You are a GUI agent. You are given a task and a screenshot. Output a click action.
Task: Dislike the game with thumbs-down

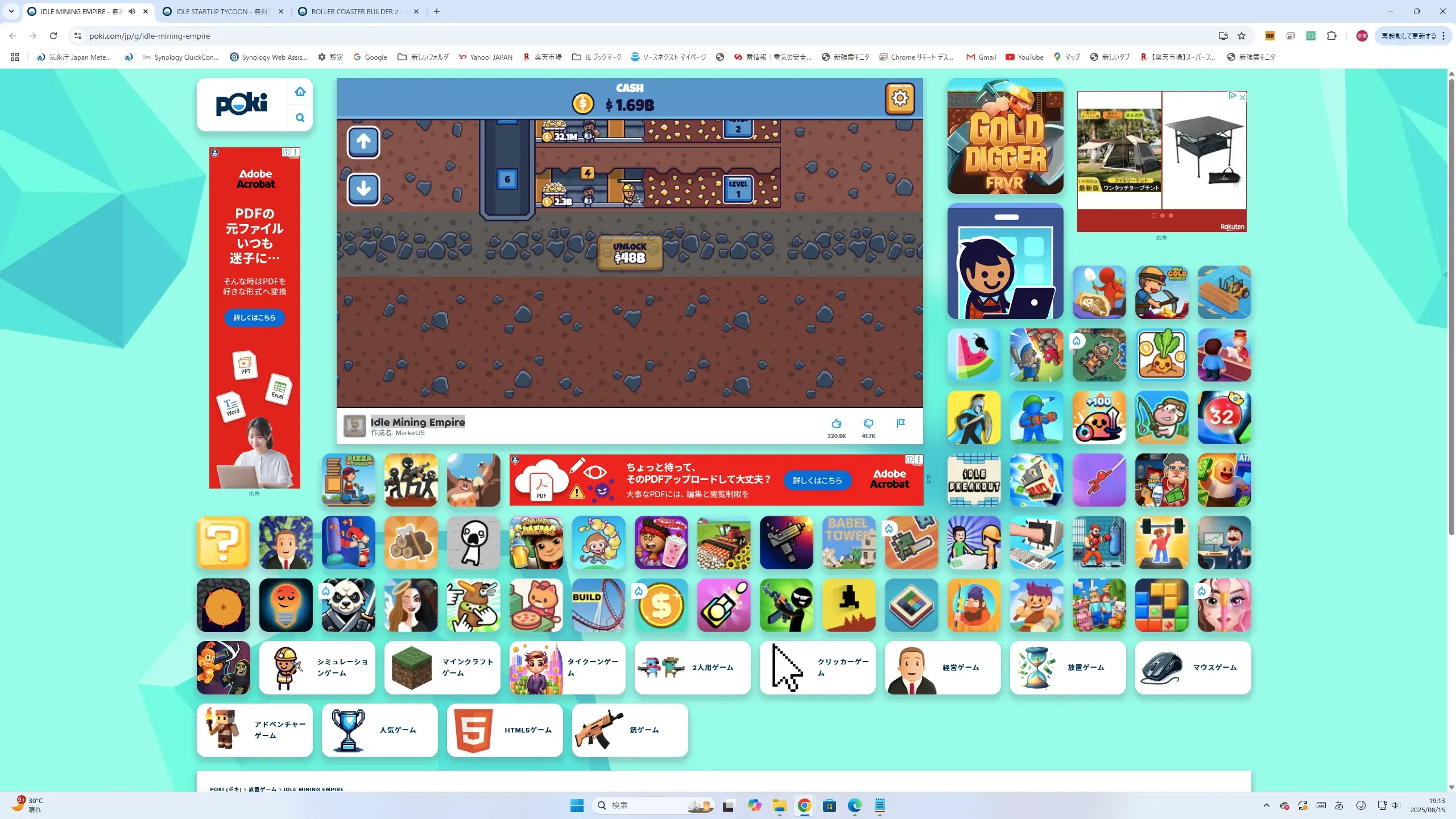[x=868, y=424]
